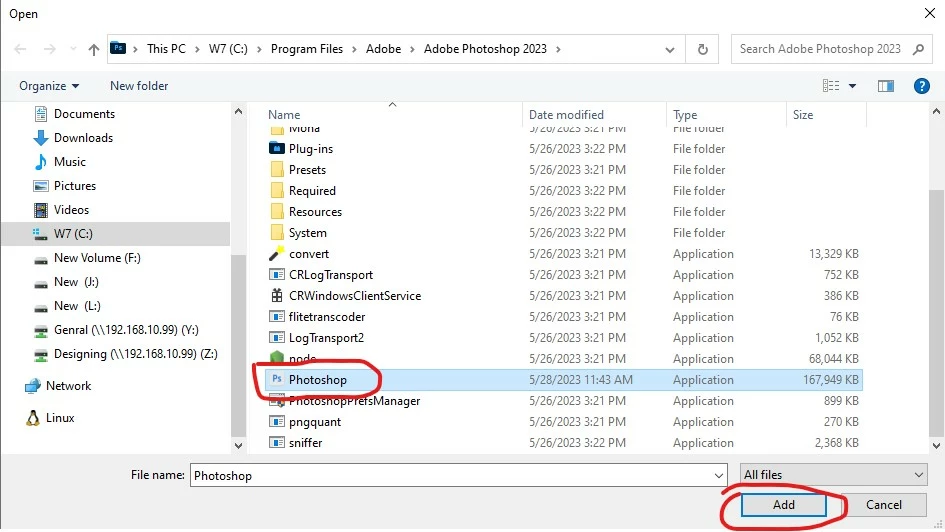The height and width of the screenshot is (532, 945).
Task: Select the PhotoshopPrefsManager application
Action: (354, 401)
